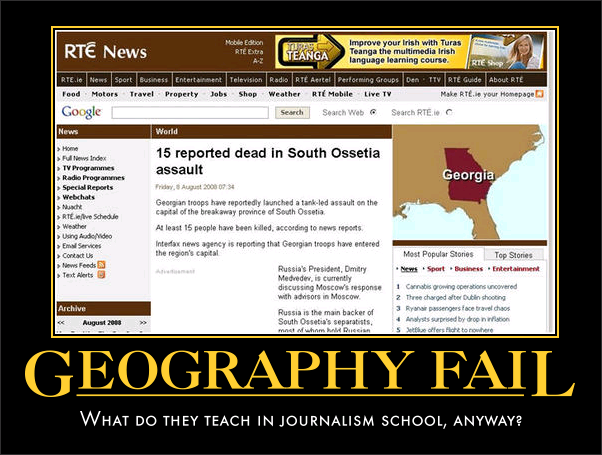Open the About RTÉ menu item

click(506, 80)
